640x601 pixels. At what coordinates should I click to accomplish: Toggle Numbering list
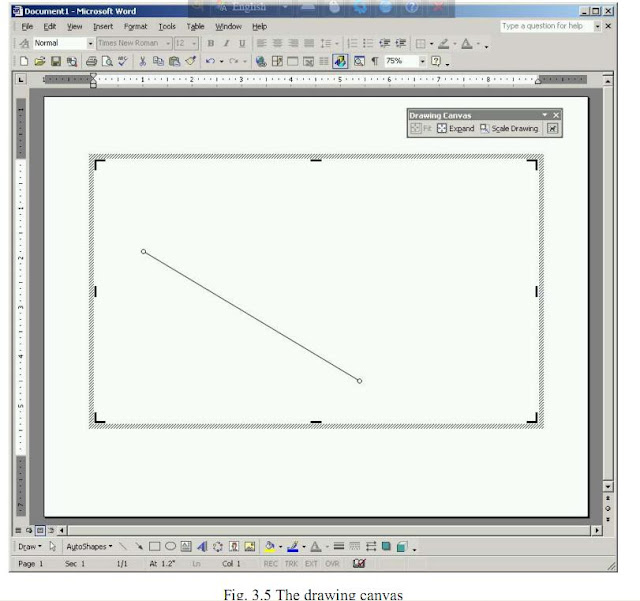352,43
